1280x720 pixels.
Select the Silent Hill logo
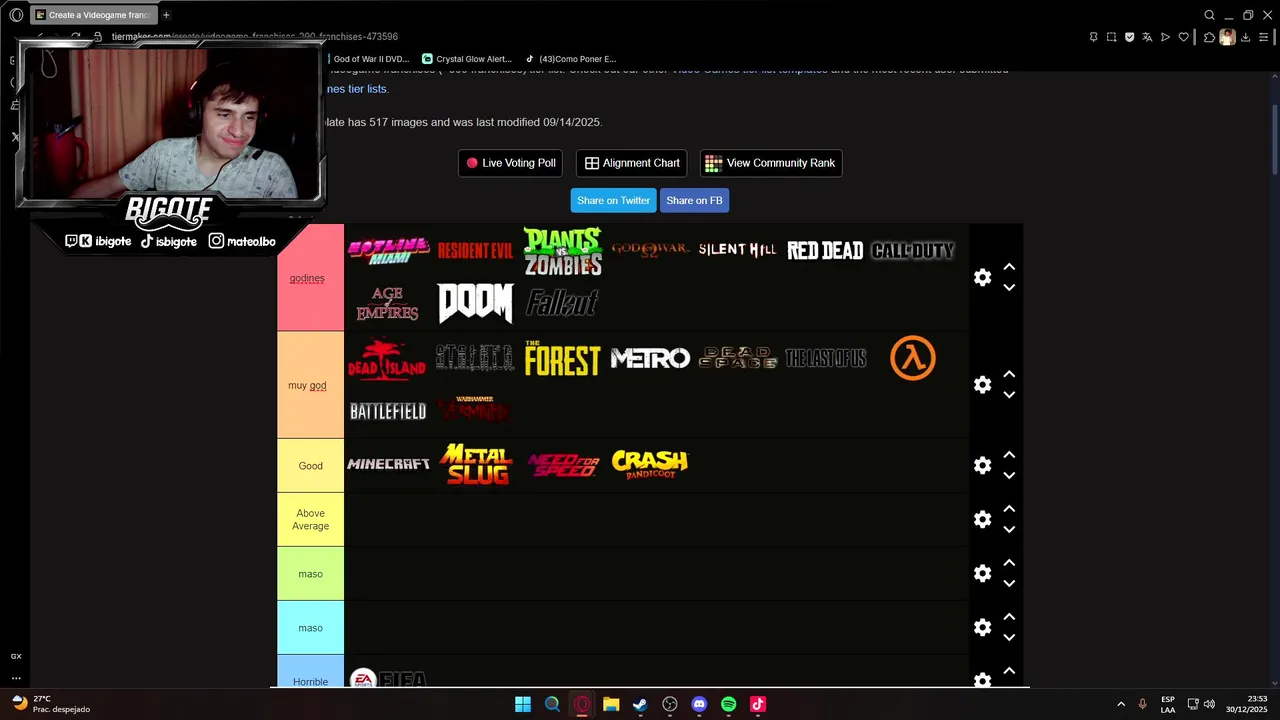(x=737, y=250)
